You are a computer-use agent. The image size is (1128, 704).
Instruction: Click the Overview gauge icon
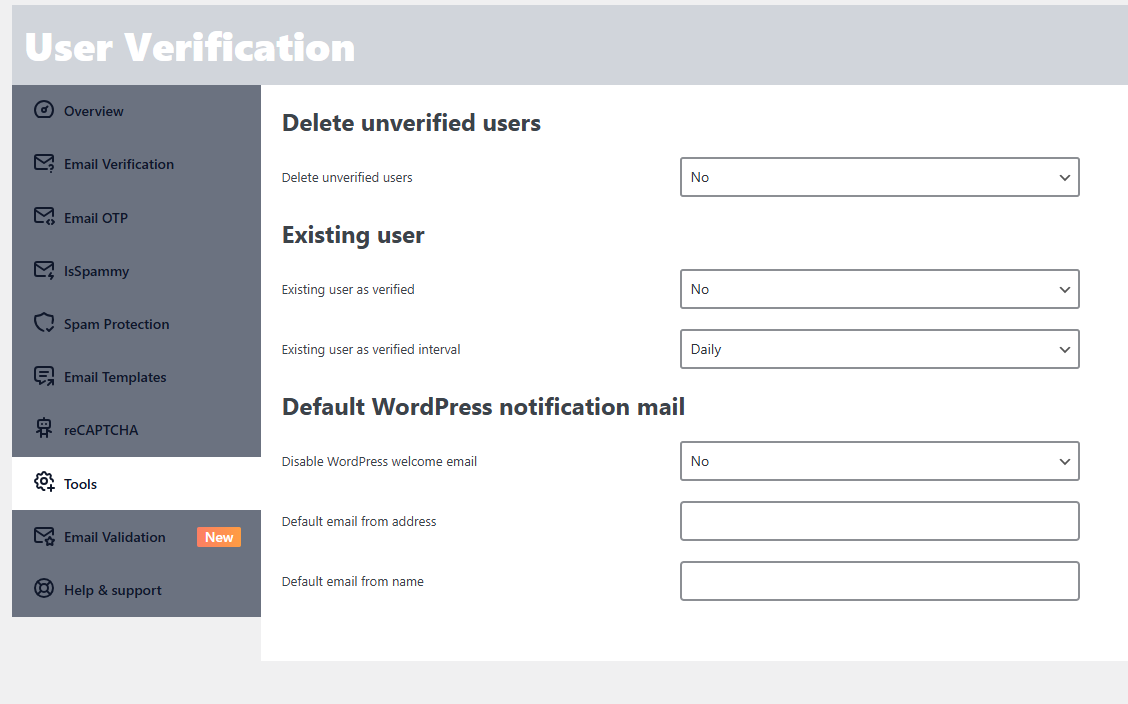tap(44, 110)
